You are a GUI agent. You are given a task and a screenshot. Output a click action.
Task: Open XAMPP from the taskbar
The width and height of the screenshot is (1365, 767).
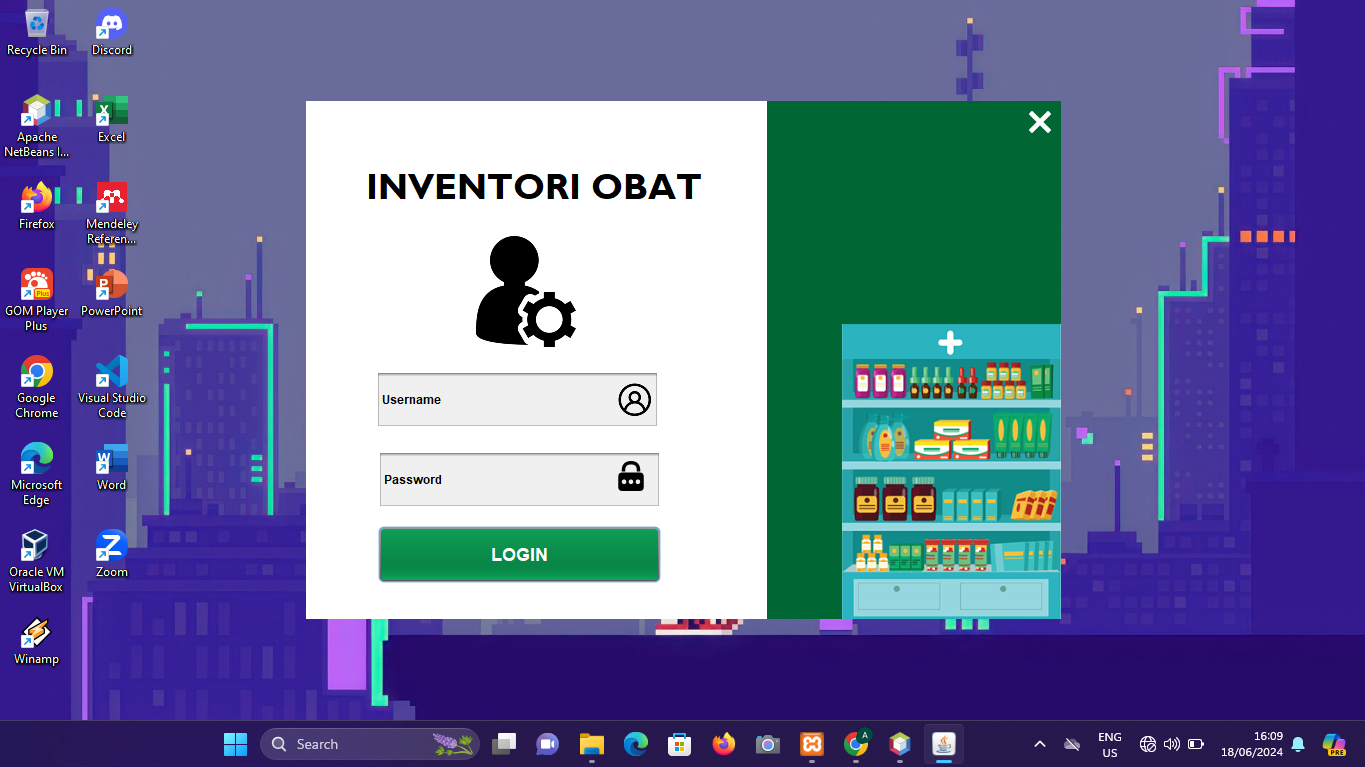tap(812, 744)
